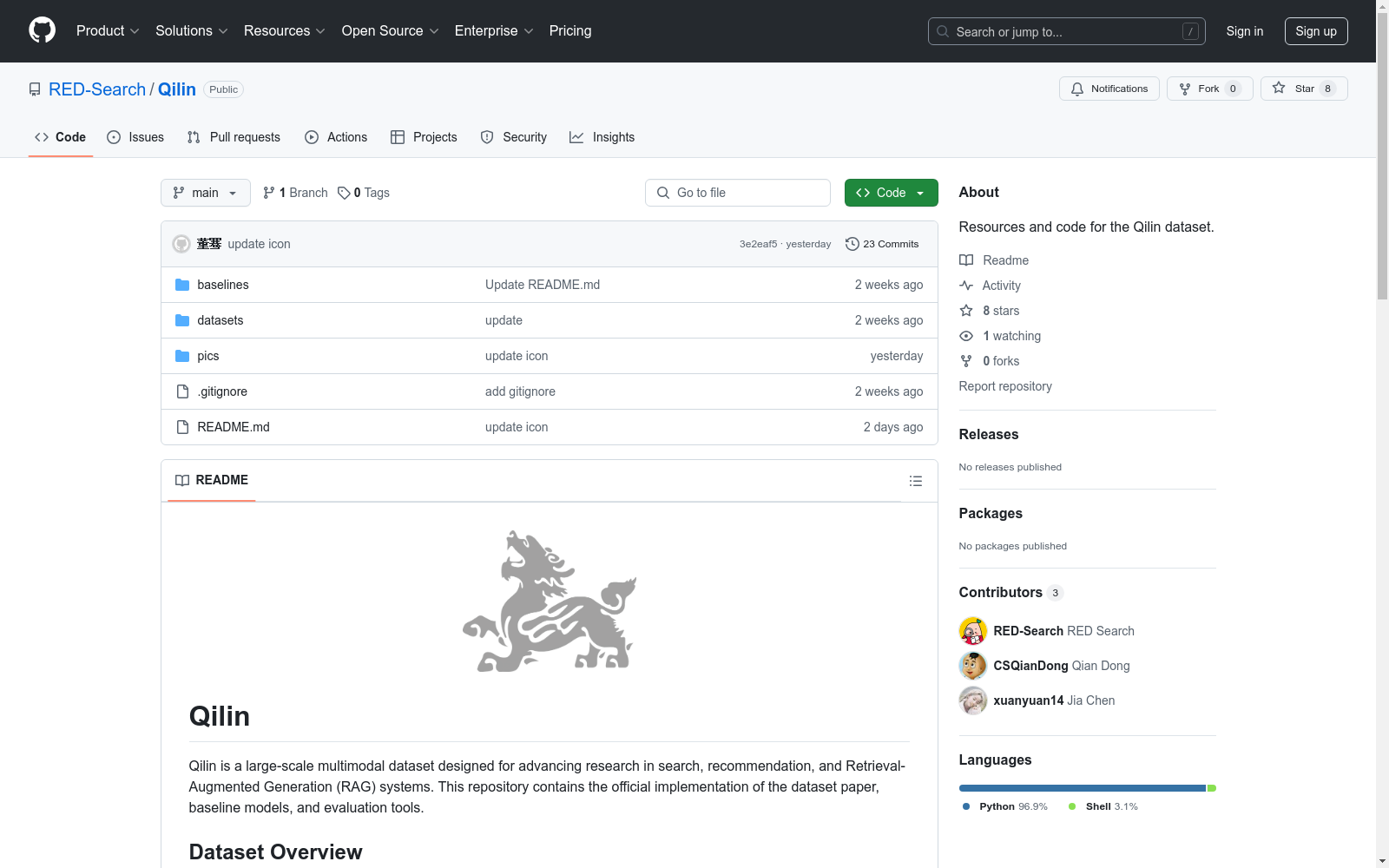Click the .gitignore file icon
The width and height of the screenshot is (1389, 868).
182,391
